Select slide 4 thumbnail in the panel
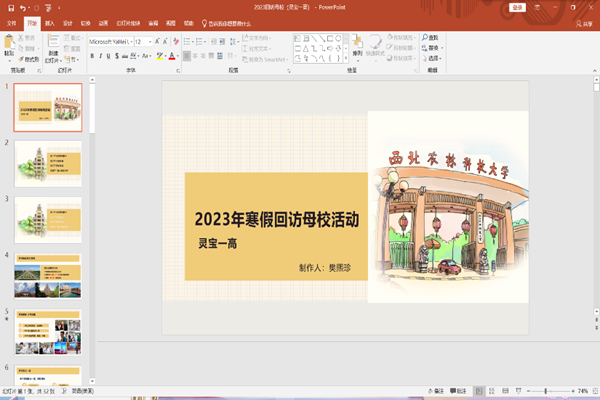 [48, 275]
